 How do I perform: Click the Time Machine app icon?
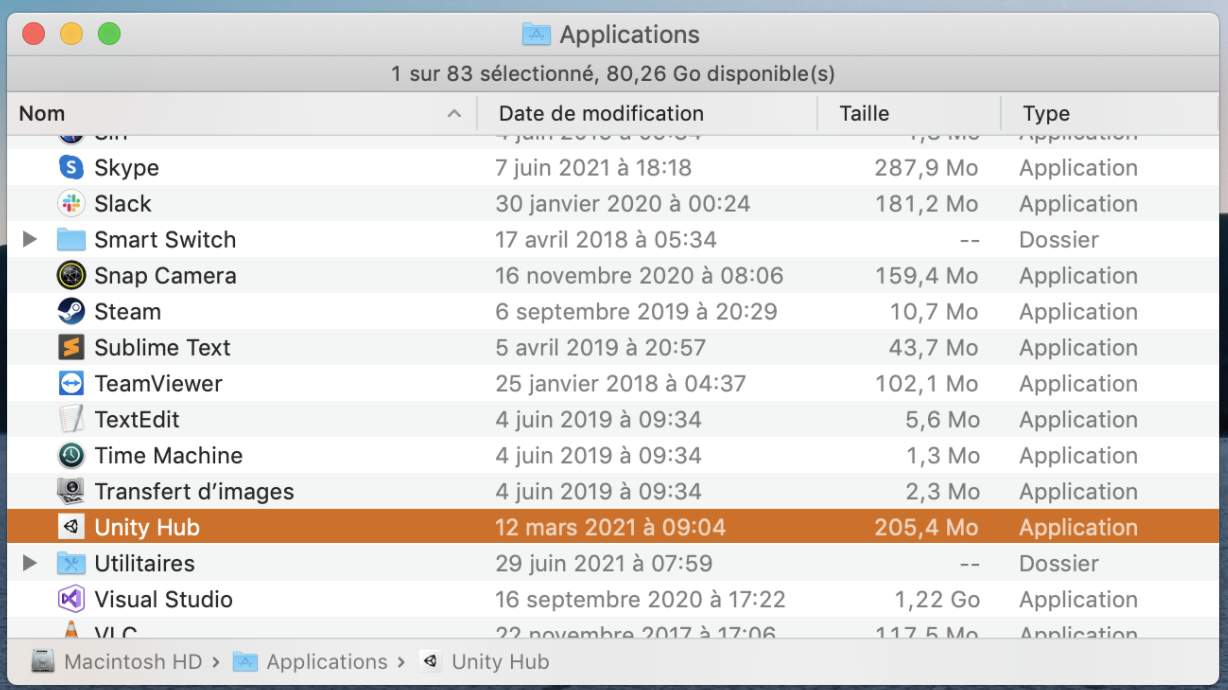(71, 456)
